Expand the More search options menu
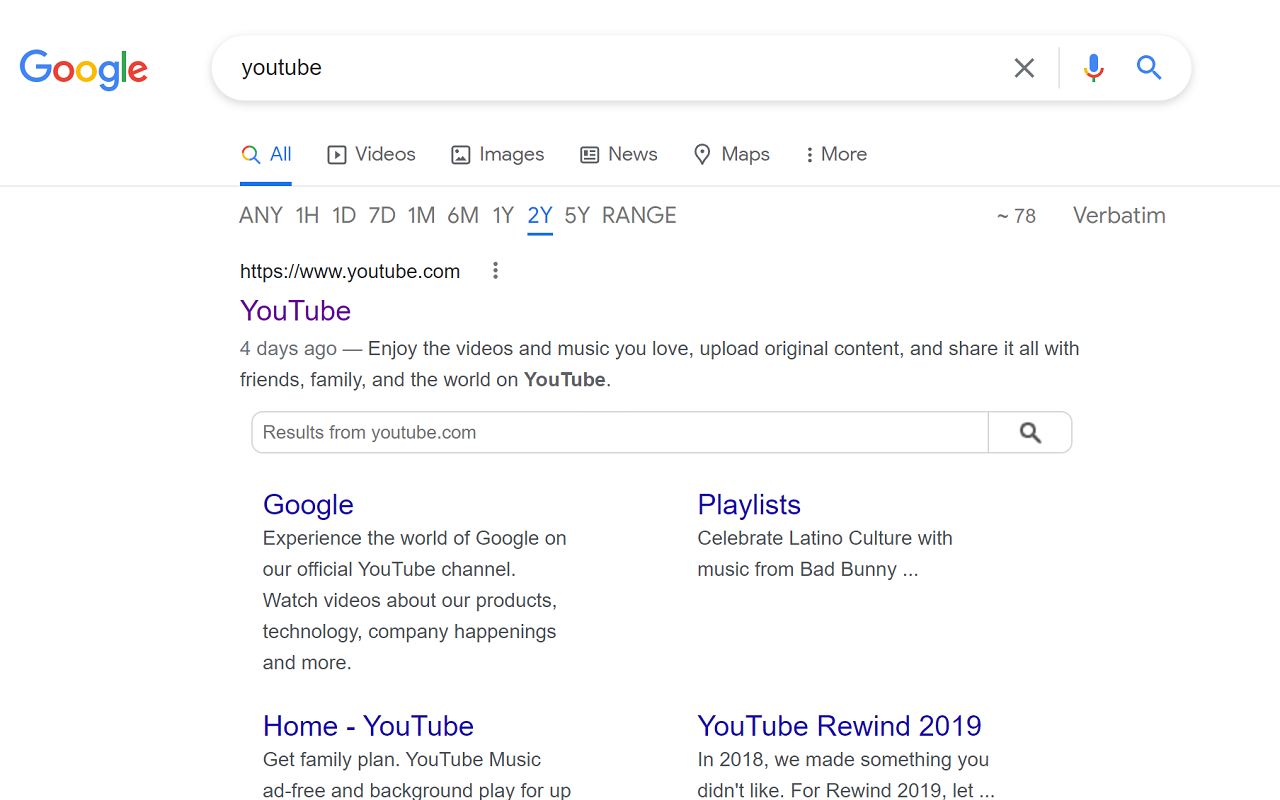This screenshot has width=1280, height=800. (x=836, y=154)
